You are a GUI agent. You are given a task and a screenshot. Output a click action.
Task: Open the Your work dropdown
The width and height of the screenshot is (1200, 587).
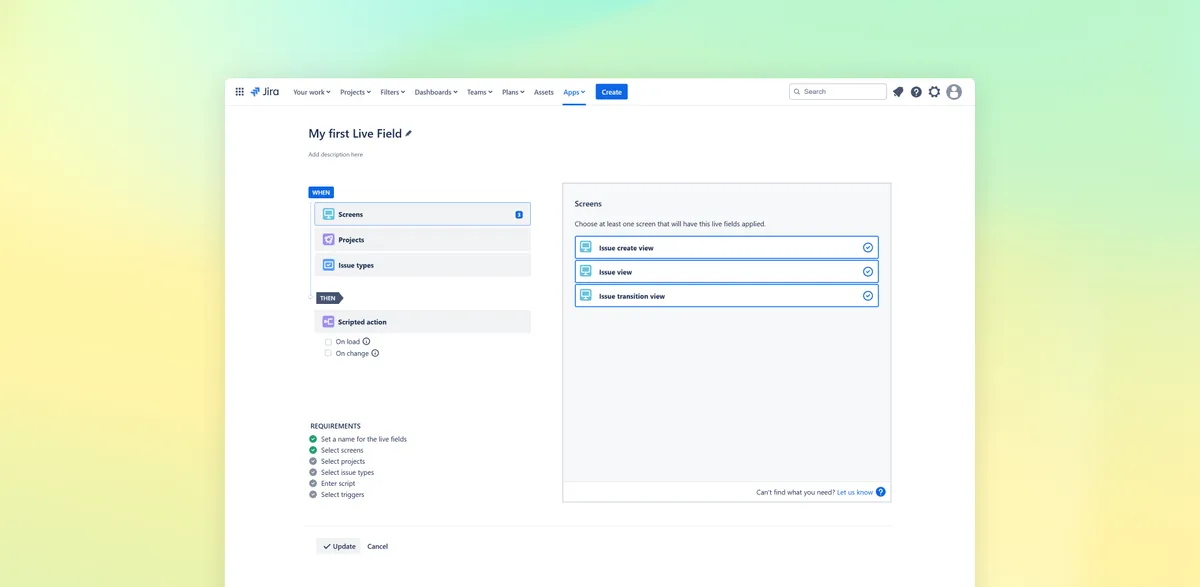click(312, 92)
